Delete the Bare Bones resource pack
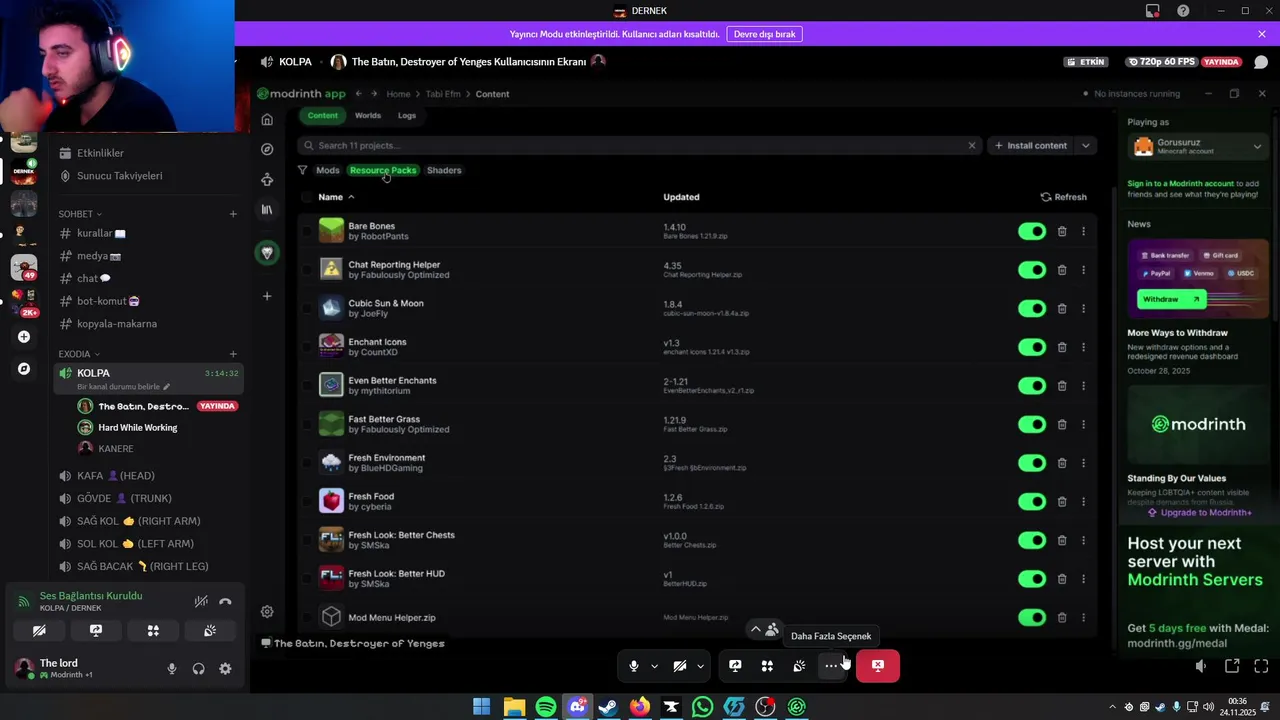This screenshot has height=720, width=1280. pos(1062,231)
